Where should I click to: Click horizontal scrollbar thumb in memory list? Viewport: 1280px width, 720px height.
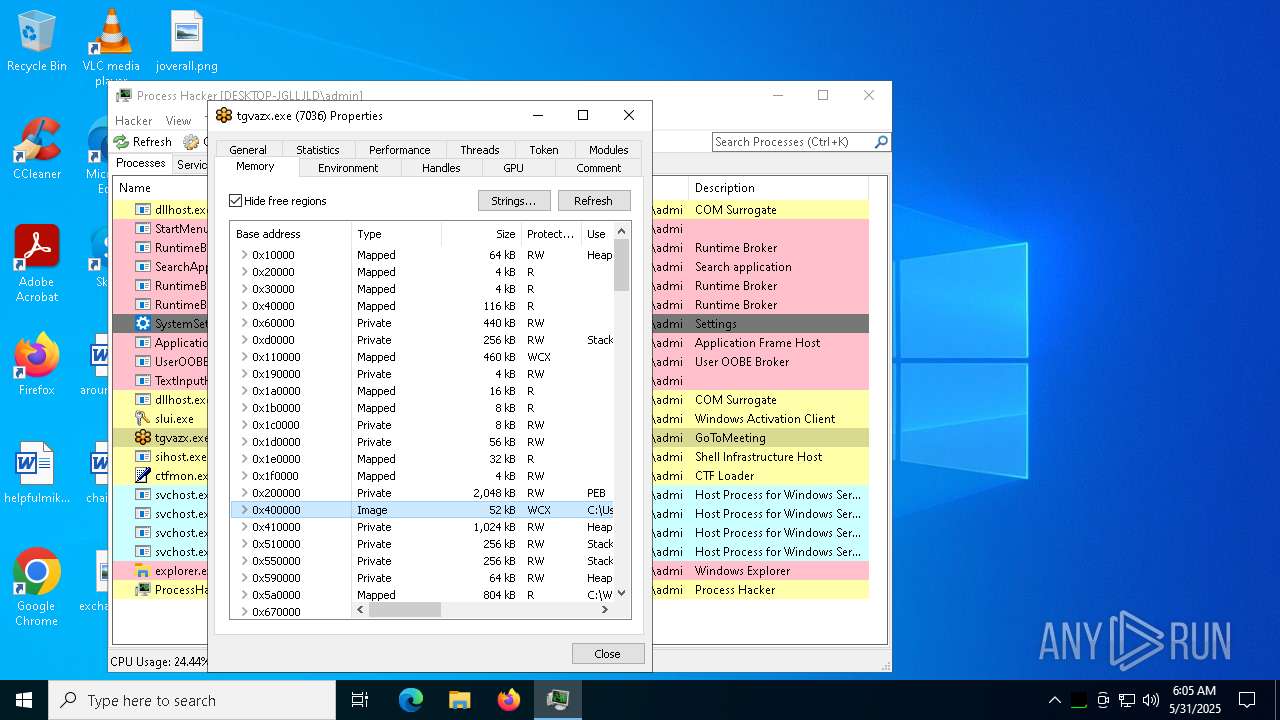click(x=405, y=610)
